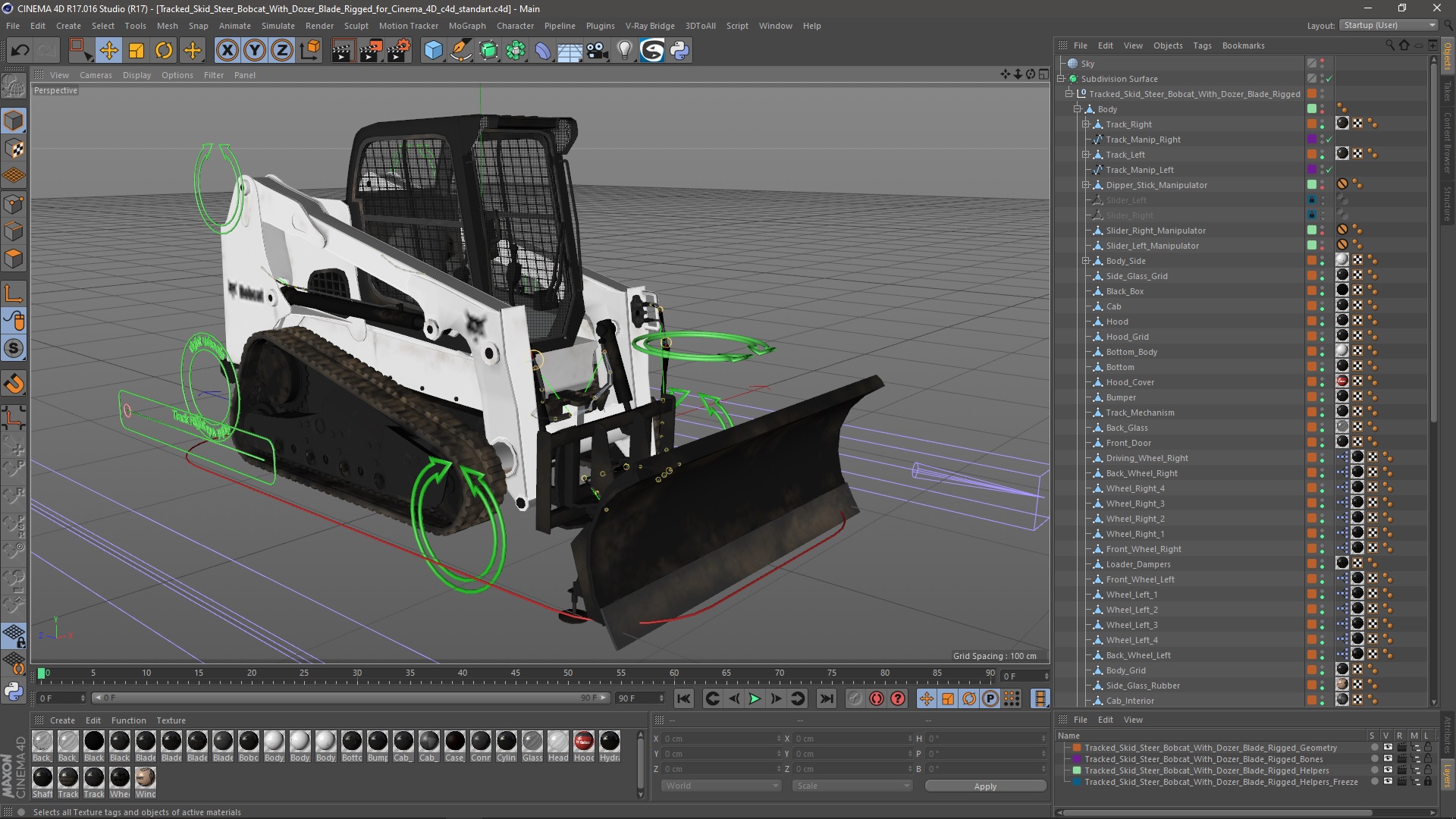Image resolution: width=1456 pixels, height=819 pixels.
Task: Toggle the Subdivision Surface enable checkmark
Action: point(1329,79)
